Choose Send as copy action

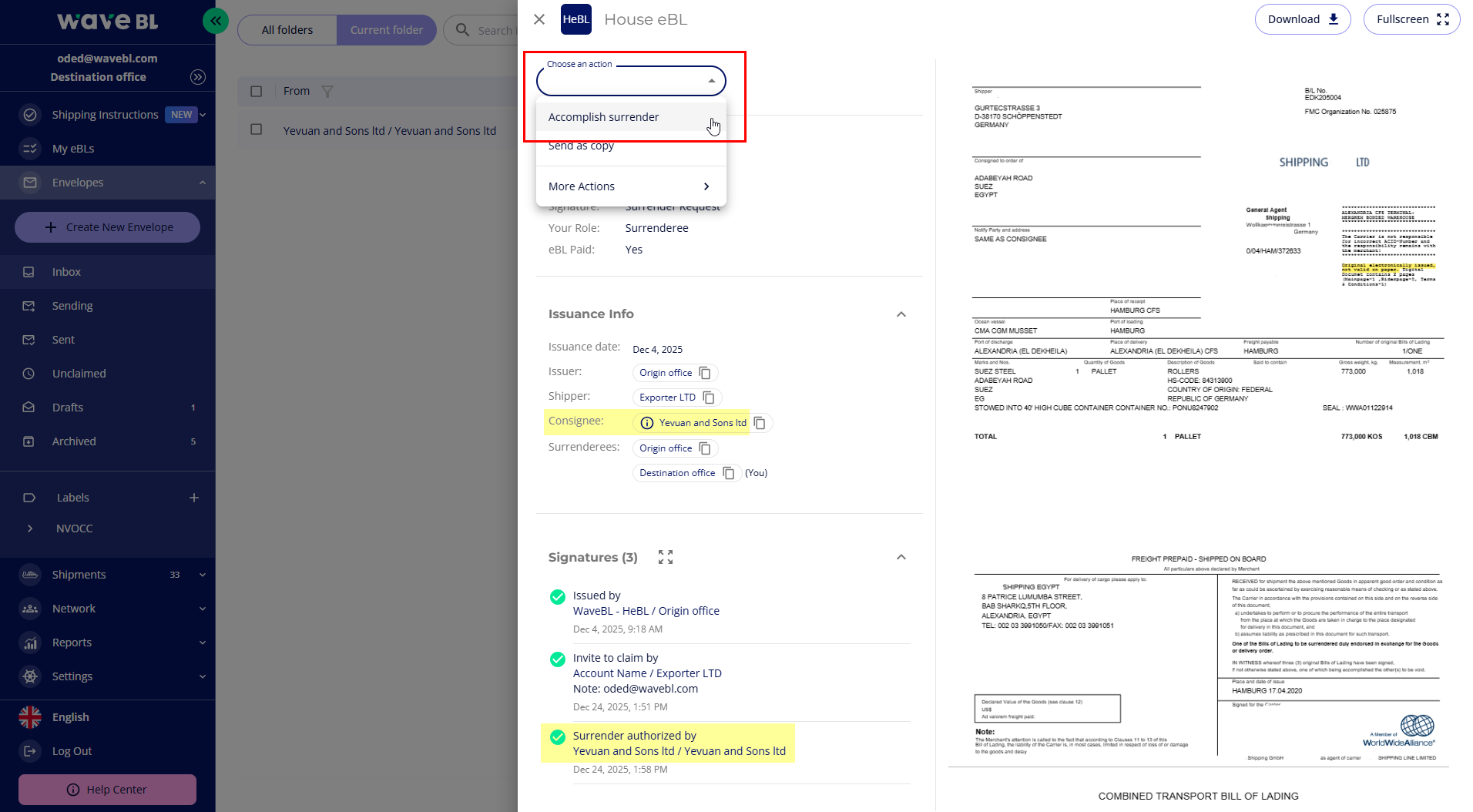click(631, 146)
